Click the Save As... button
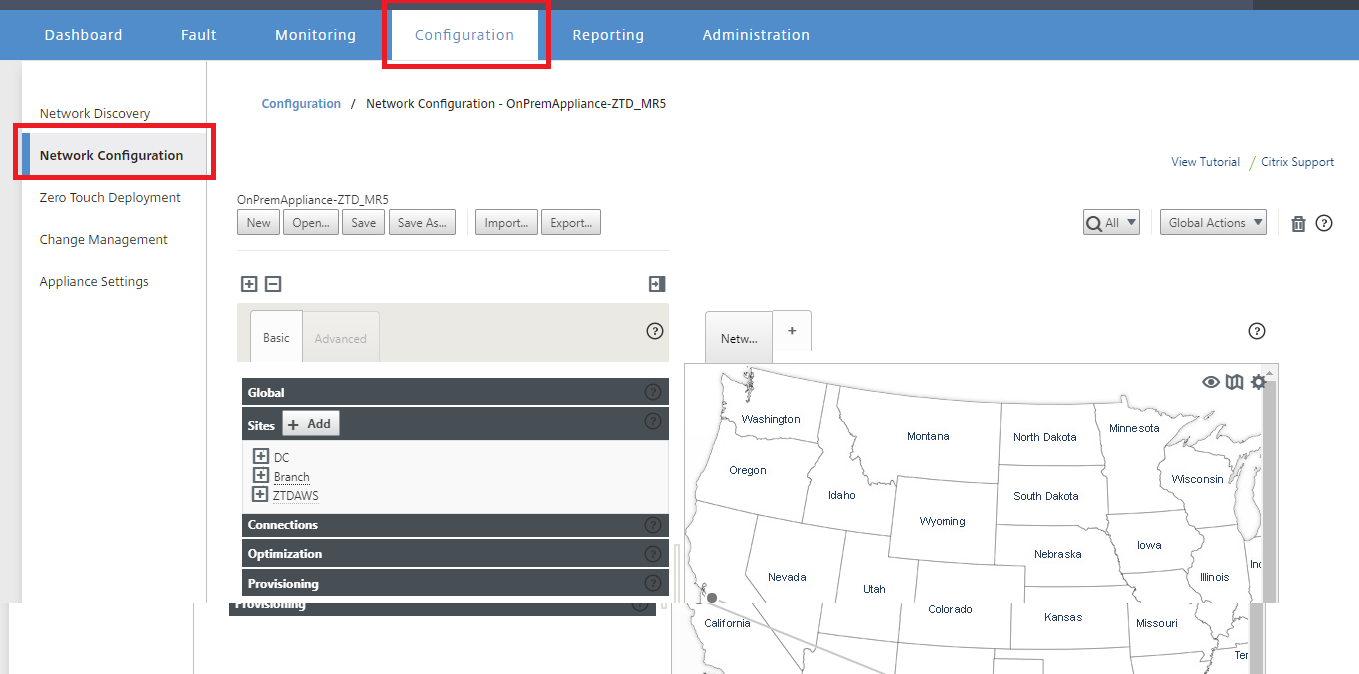1359x674 pixels. pyautogui.click(x=422, y=223)
